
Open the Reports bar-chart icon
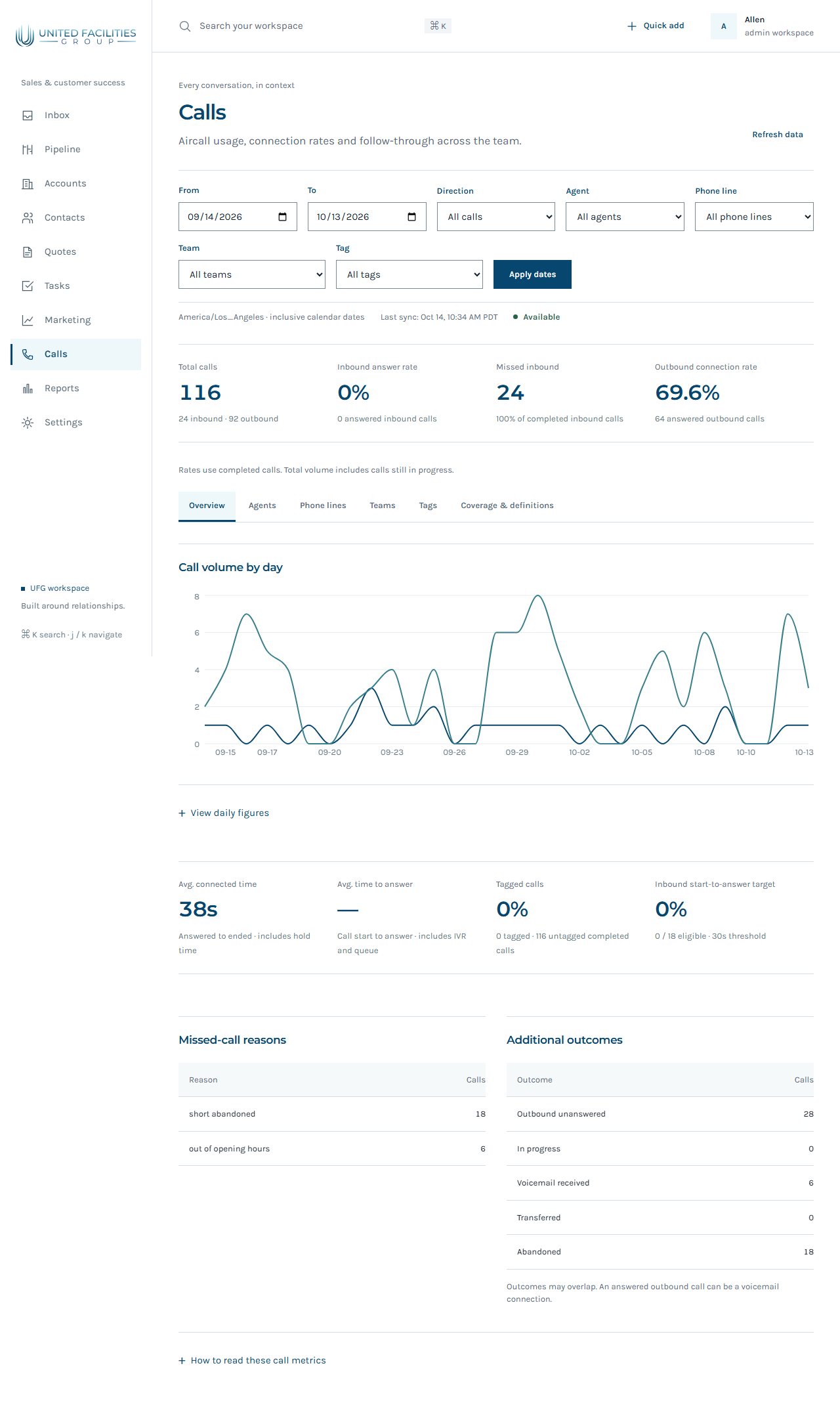[28, 389]
